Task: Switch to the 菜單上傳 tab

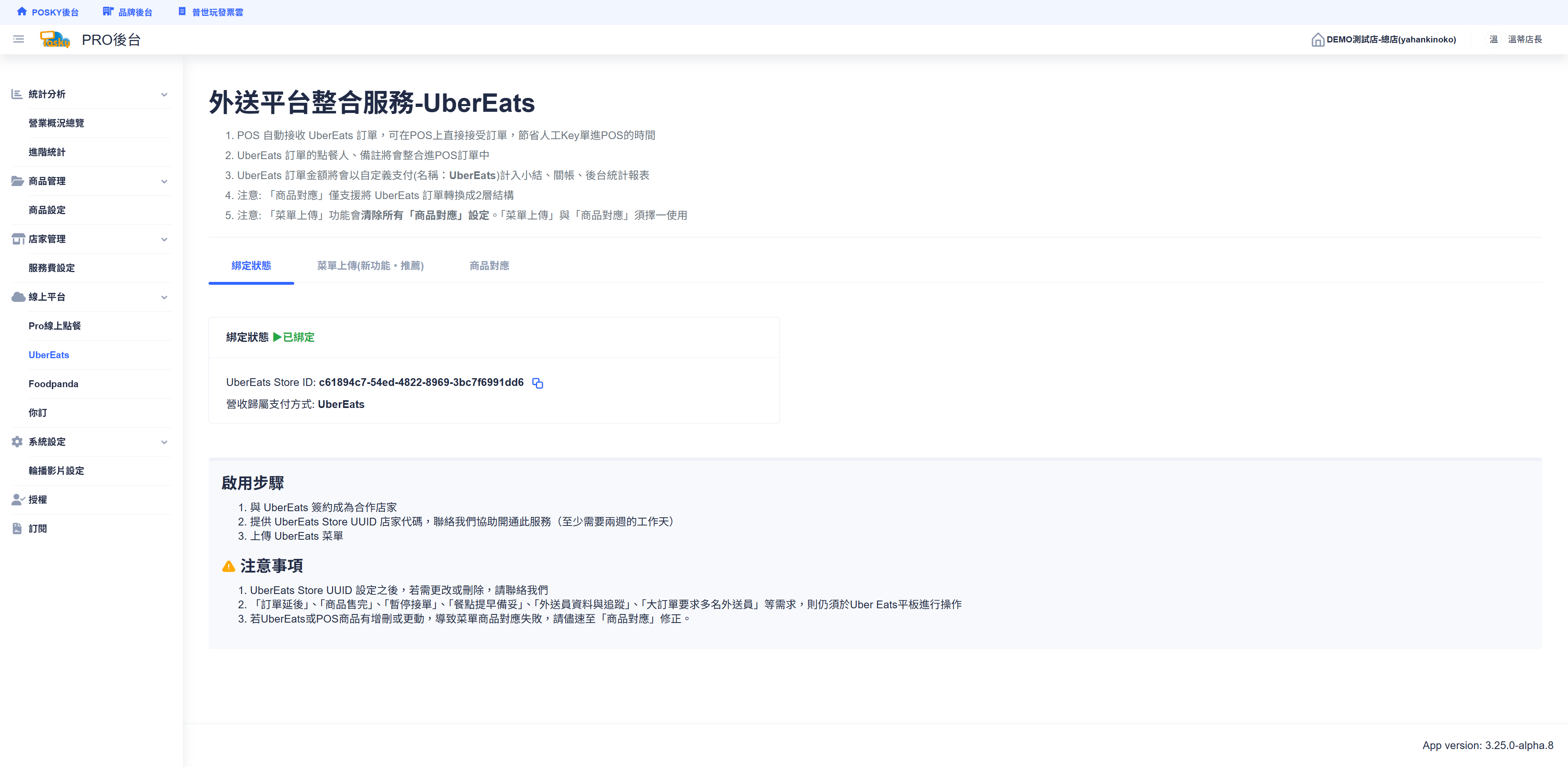Action: tap(370, 266)
